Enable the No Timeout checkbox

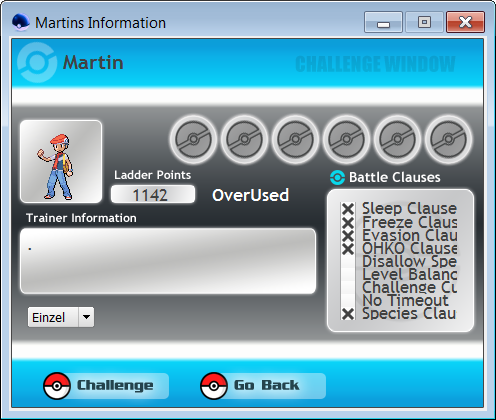click(x=348, y=301)
